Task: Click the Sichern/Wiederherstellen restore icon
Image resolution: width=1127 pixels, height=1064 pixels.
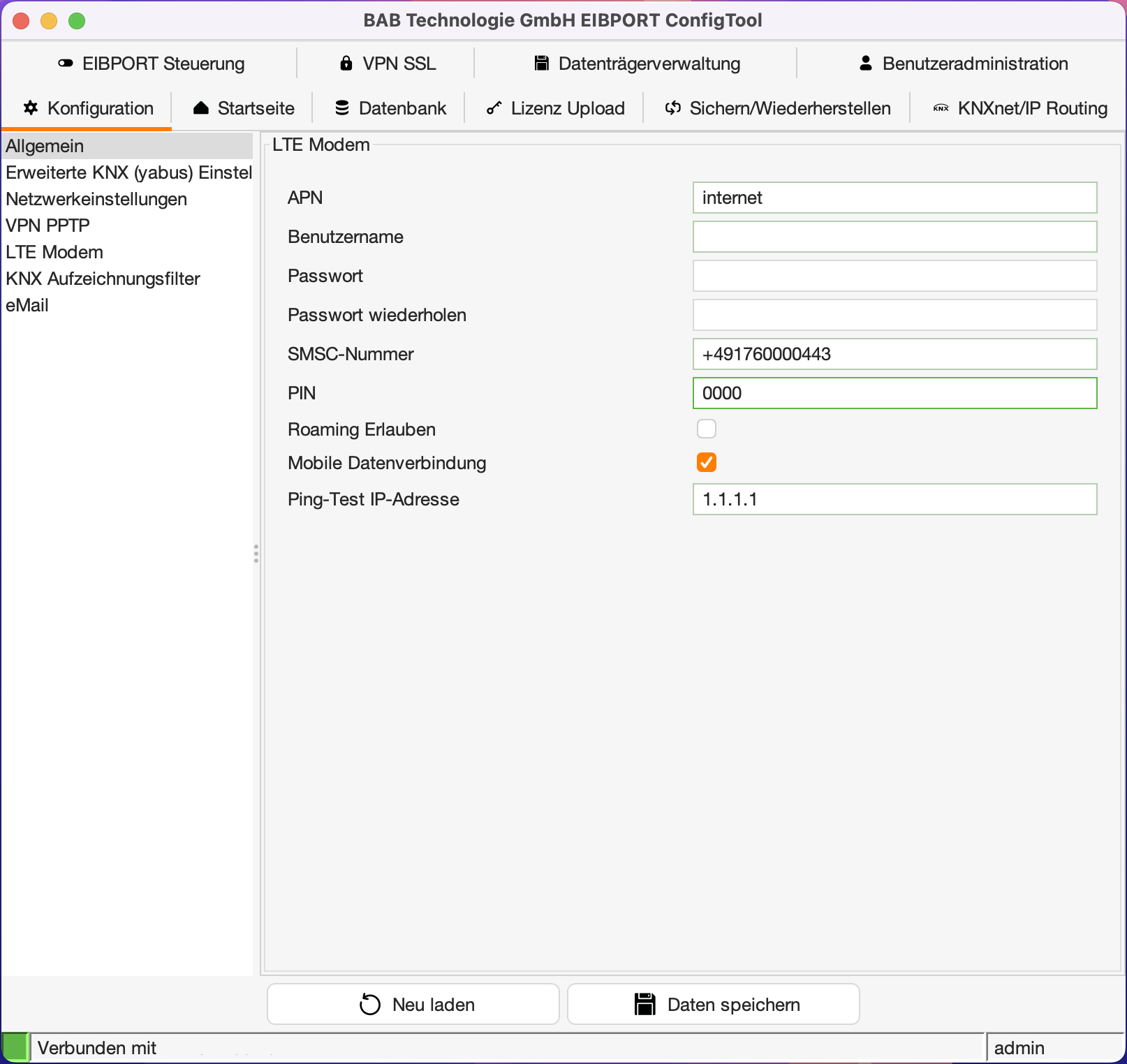Action: [x=672, y=108]
